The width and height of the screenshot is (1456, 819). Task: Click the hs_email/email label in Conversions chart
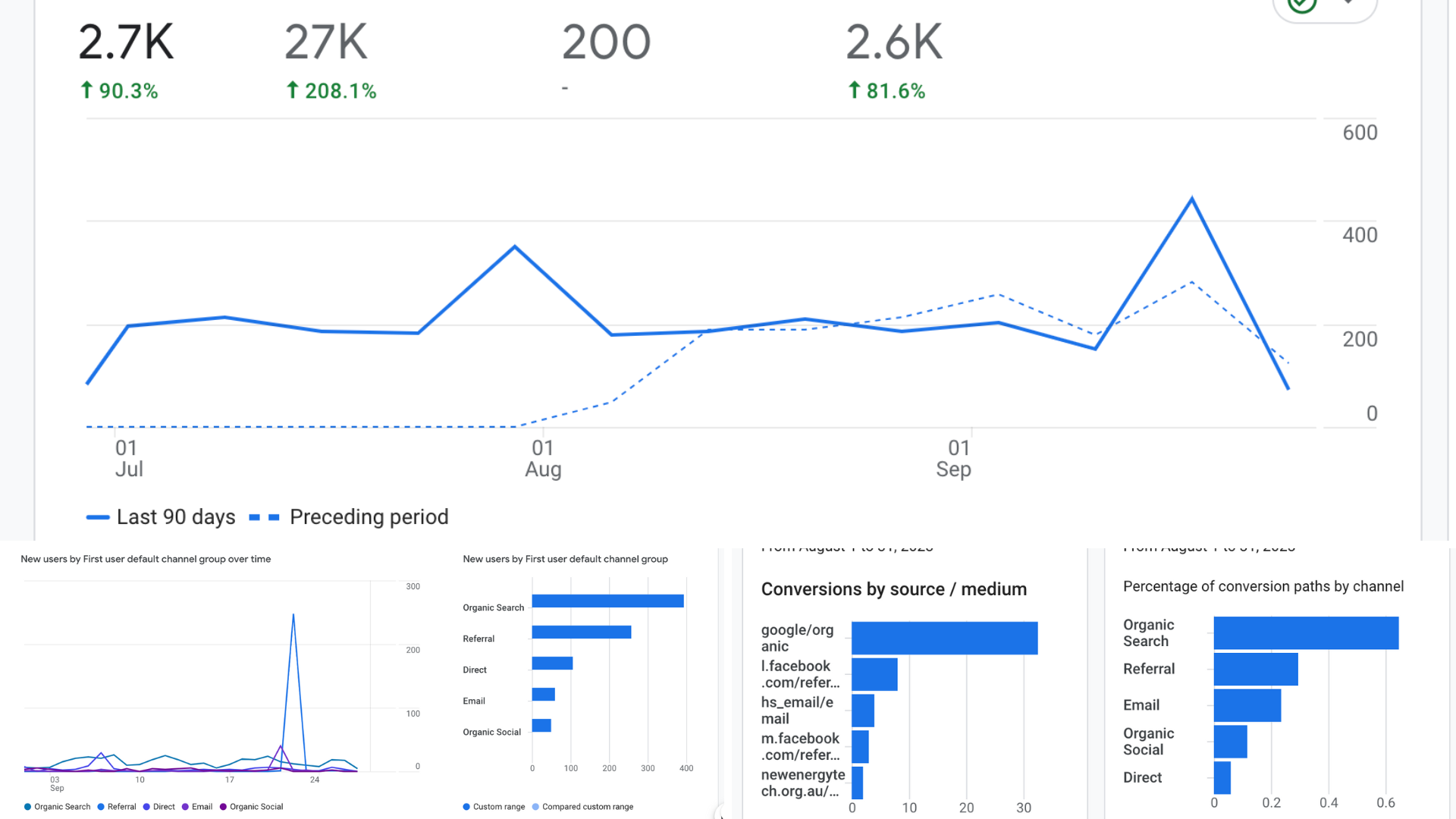(x=797, y=711)
